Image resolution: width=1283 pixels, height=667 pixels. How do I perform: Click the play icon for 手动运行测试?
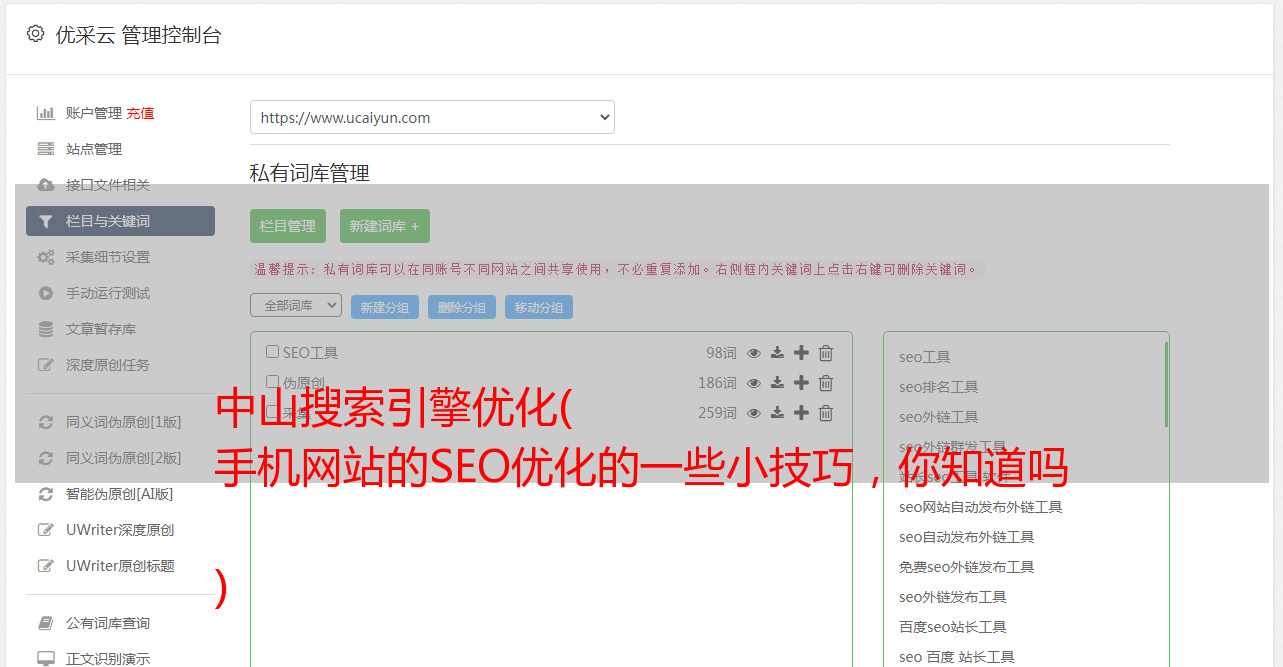click(x=45, y=293)
